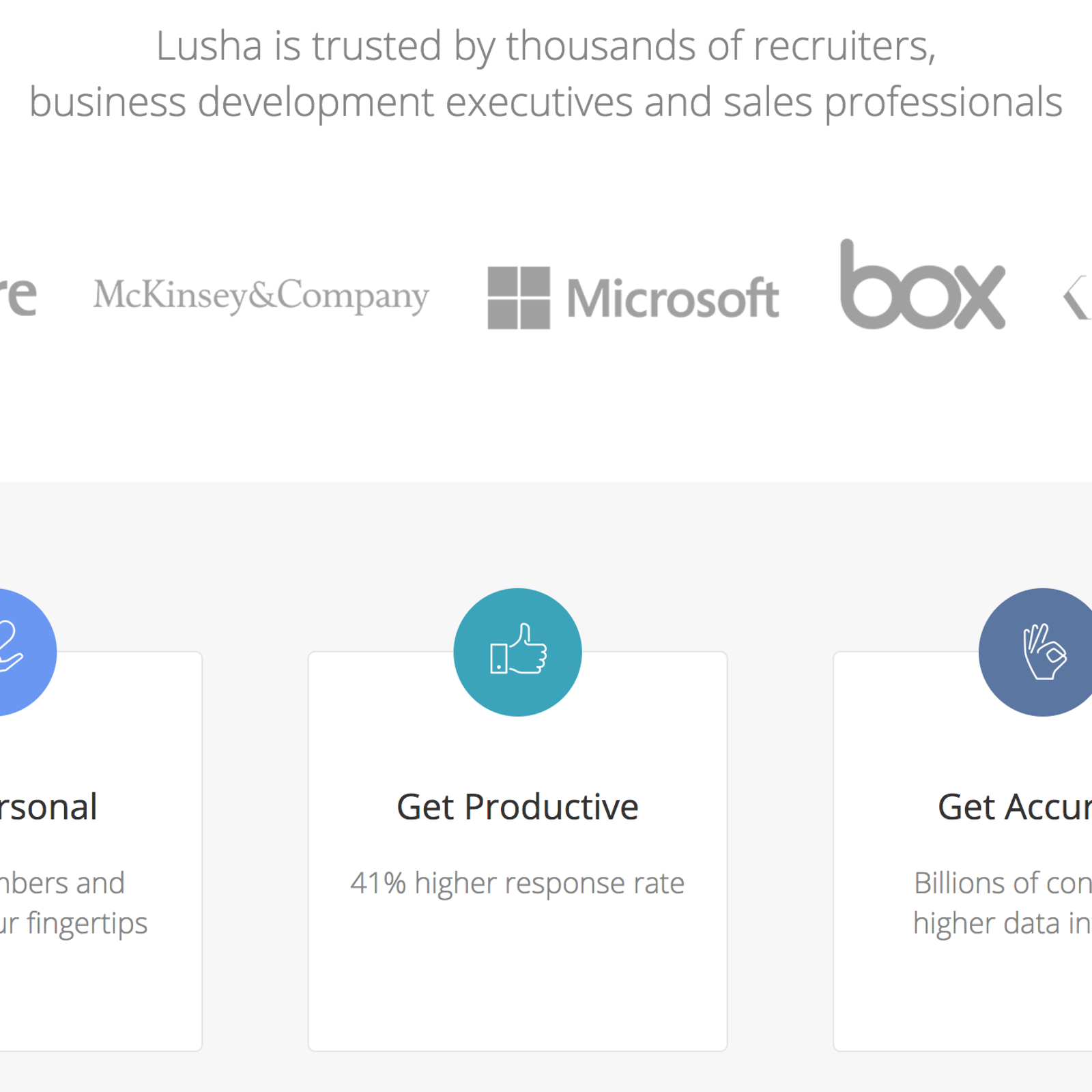The height and width of the screenshot is (1092, 1092).
Task: Click the "ur fingertips" description text
Action: [x=74, y=923]
